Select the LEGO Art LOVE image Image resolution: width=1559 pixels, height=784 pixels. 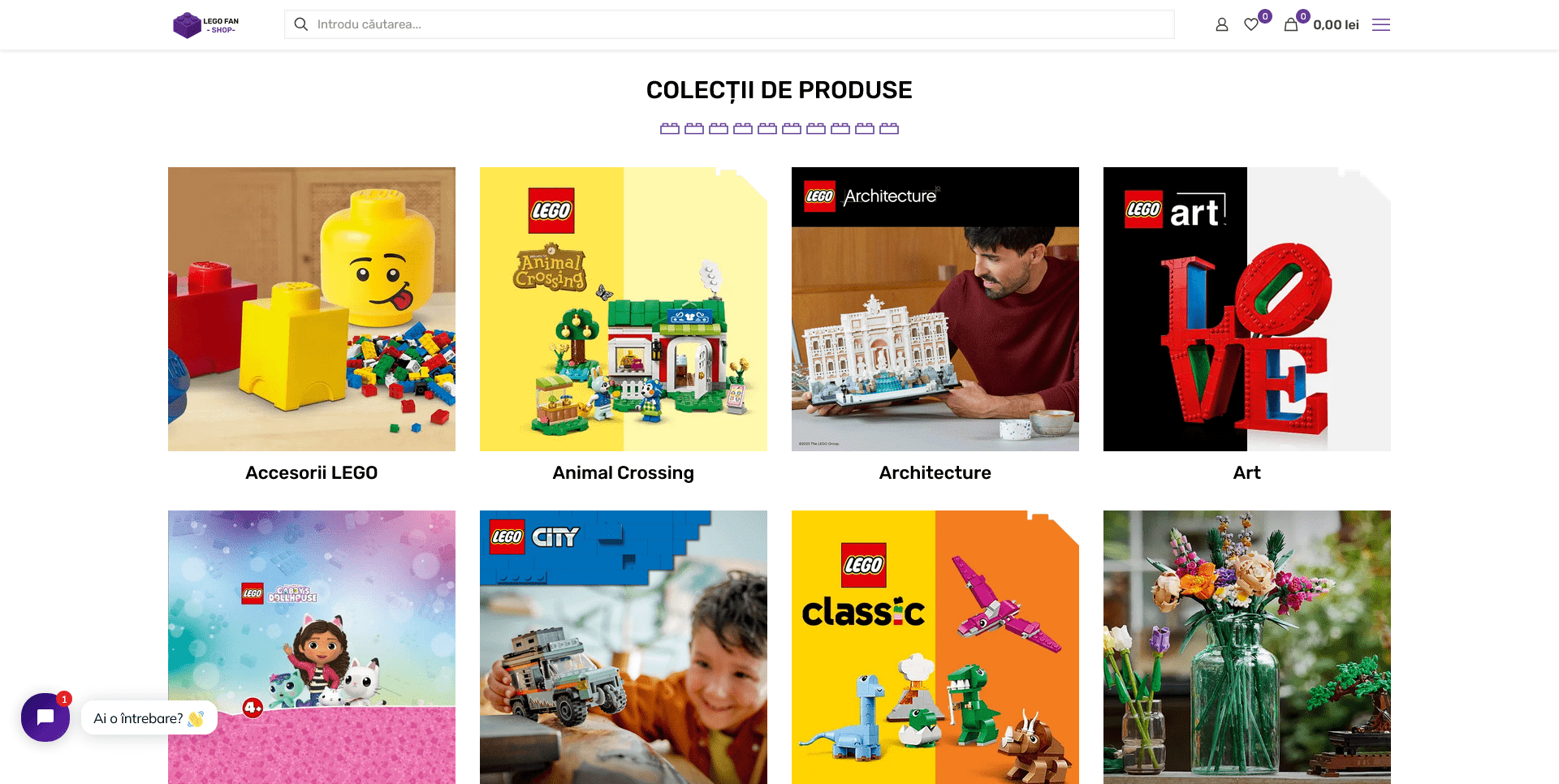point(1247,309)
